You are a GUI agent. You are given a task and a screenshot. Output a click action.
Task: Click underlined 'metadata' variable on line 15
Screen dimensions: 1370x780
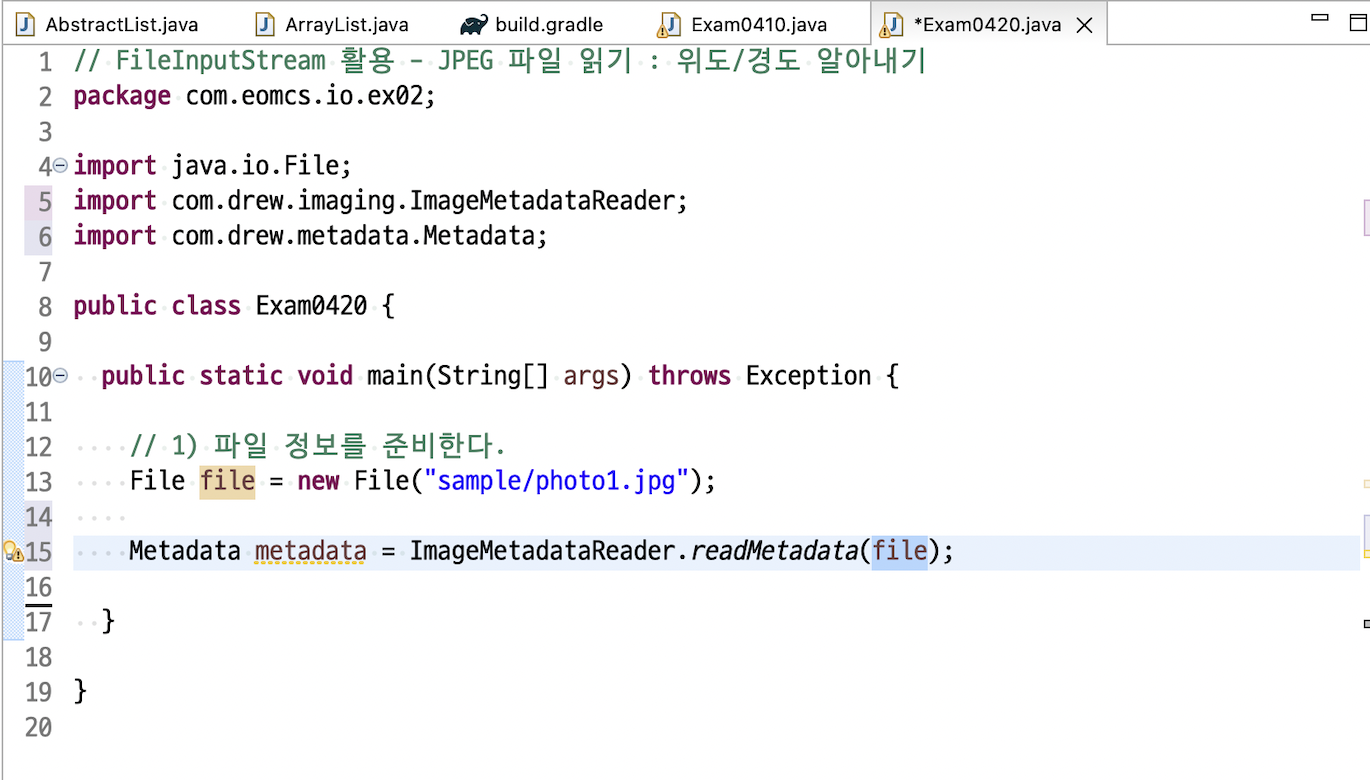(311, 551)
